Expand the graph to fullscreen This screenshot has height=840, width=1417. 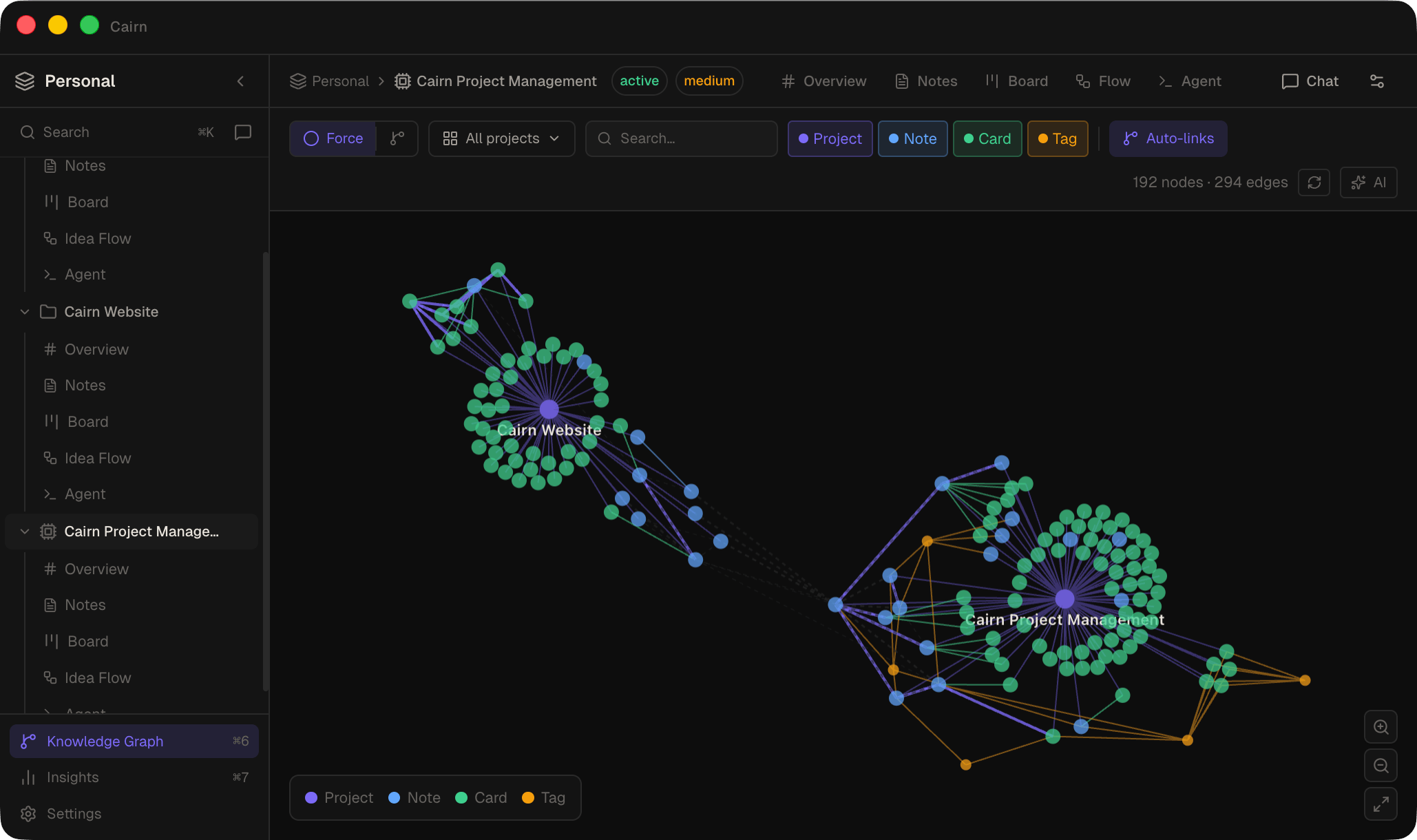click(x=1381, y=804)
